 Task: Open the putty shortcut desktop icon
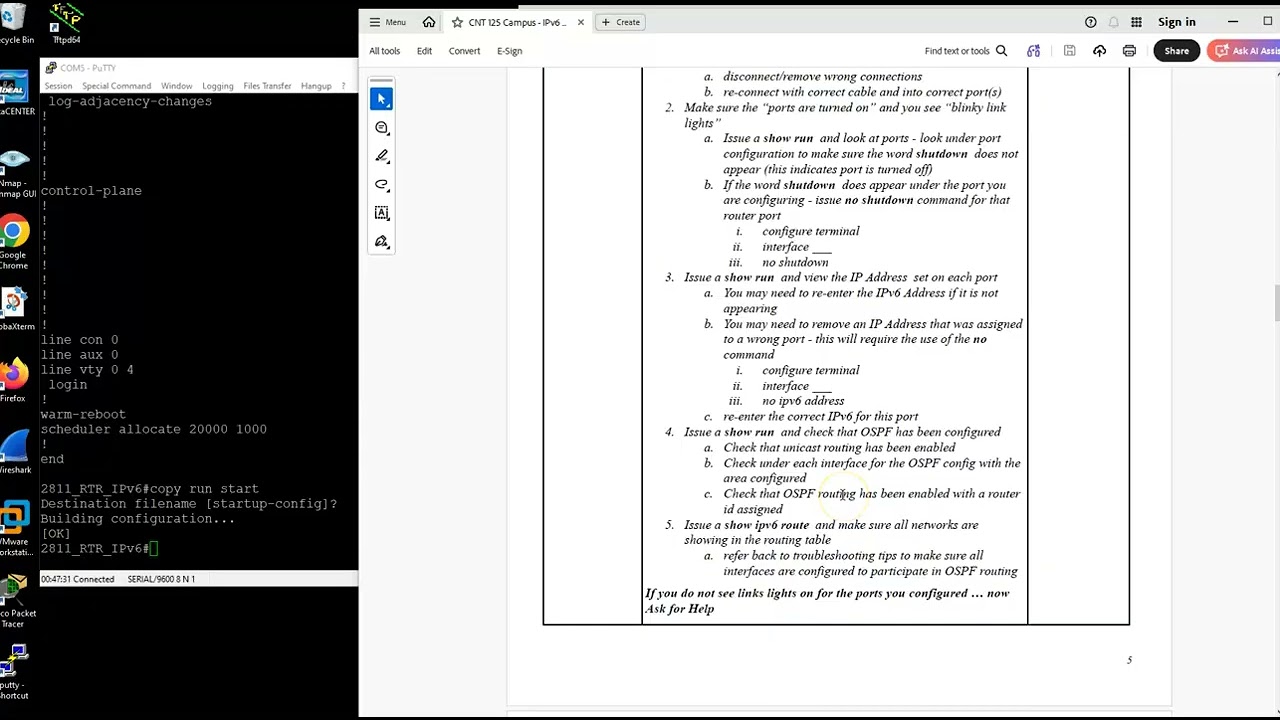[x=14, y=673]
